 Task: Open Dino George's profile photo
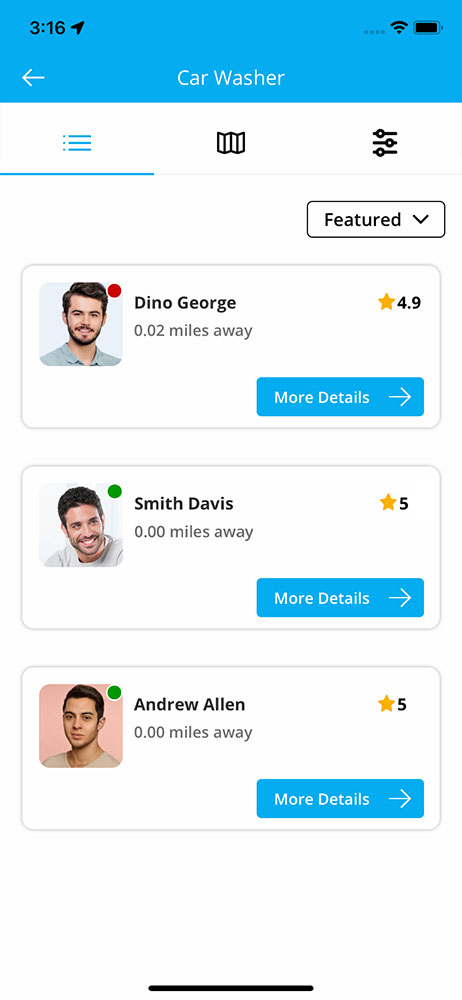point(80,324)
